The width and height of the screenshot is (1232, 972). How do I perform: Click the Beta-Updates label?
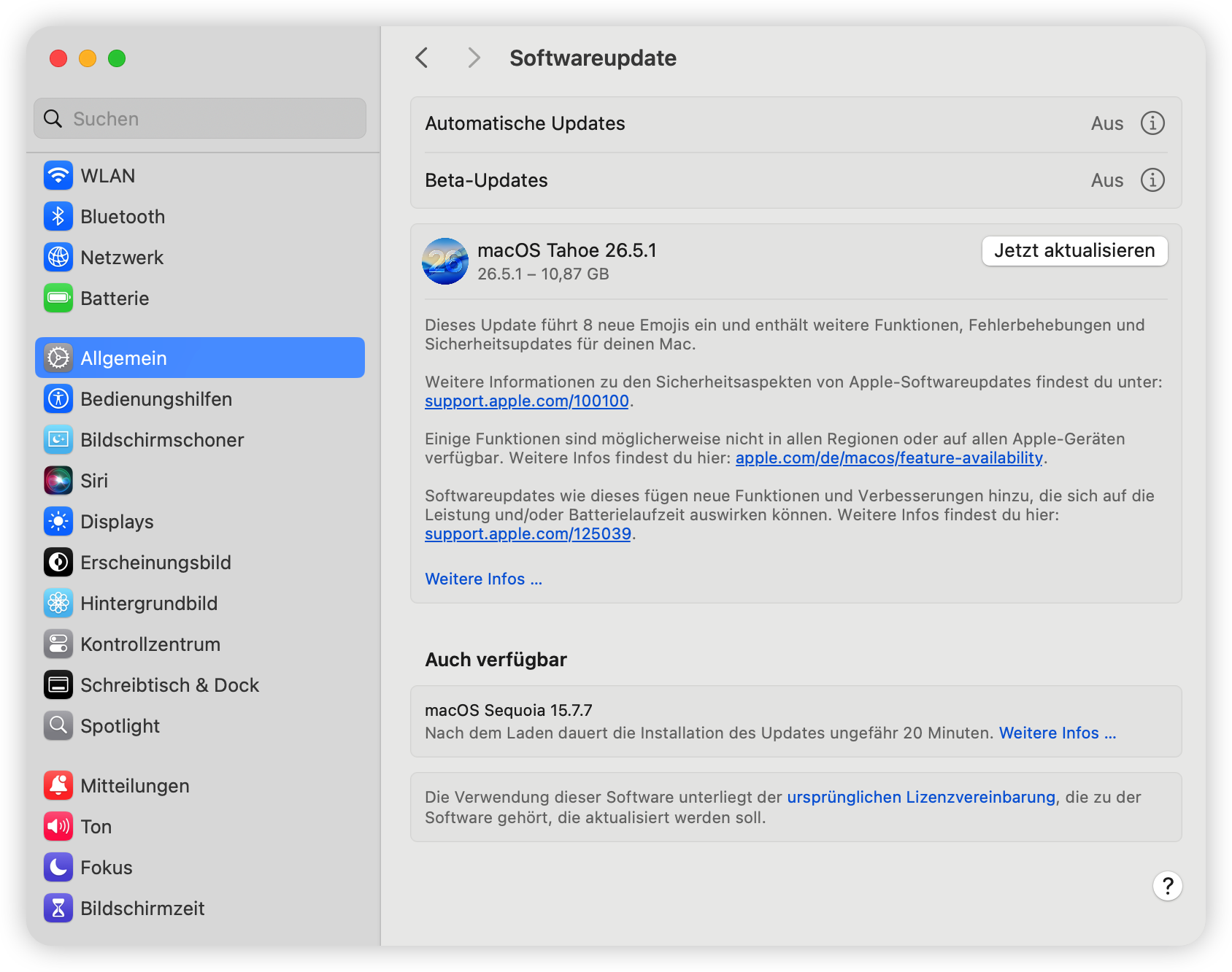[486, 180]
